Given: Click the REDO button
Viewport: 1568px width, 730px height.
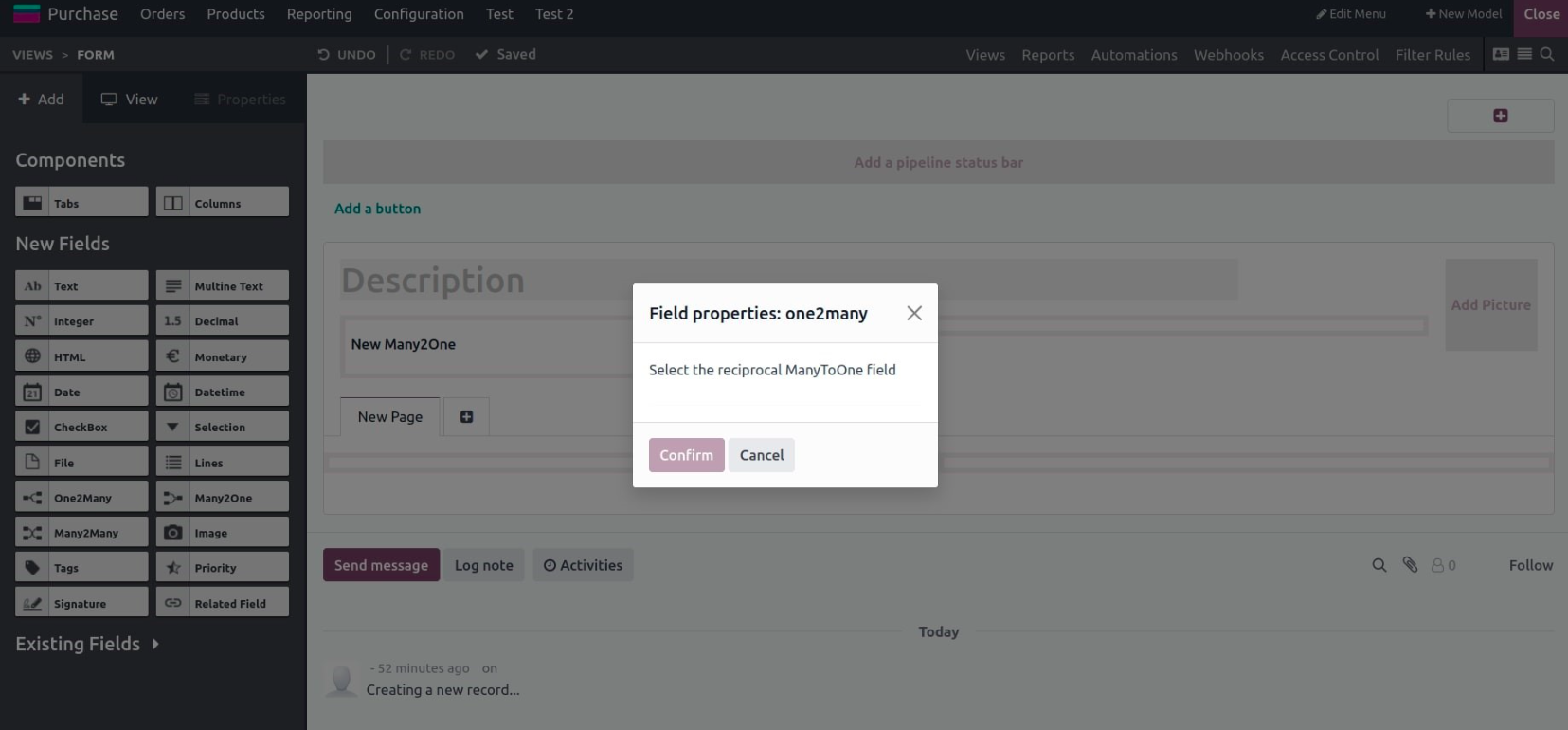Looking at the screenshot, I should (x=427, y=54).
